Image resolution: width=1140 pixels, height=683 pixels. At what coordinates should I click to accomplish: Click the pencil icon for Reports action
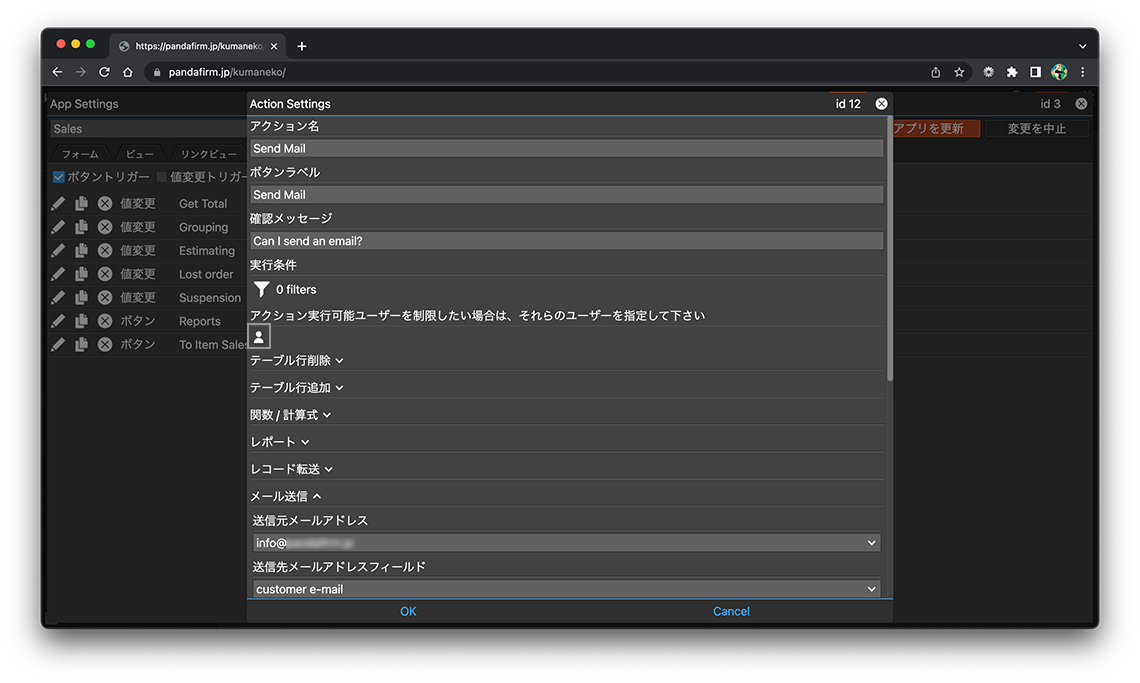point(58,321)
